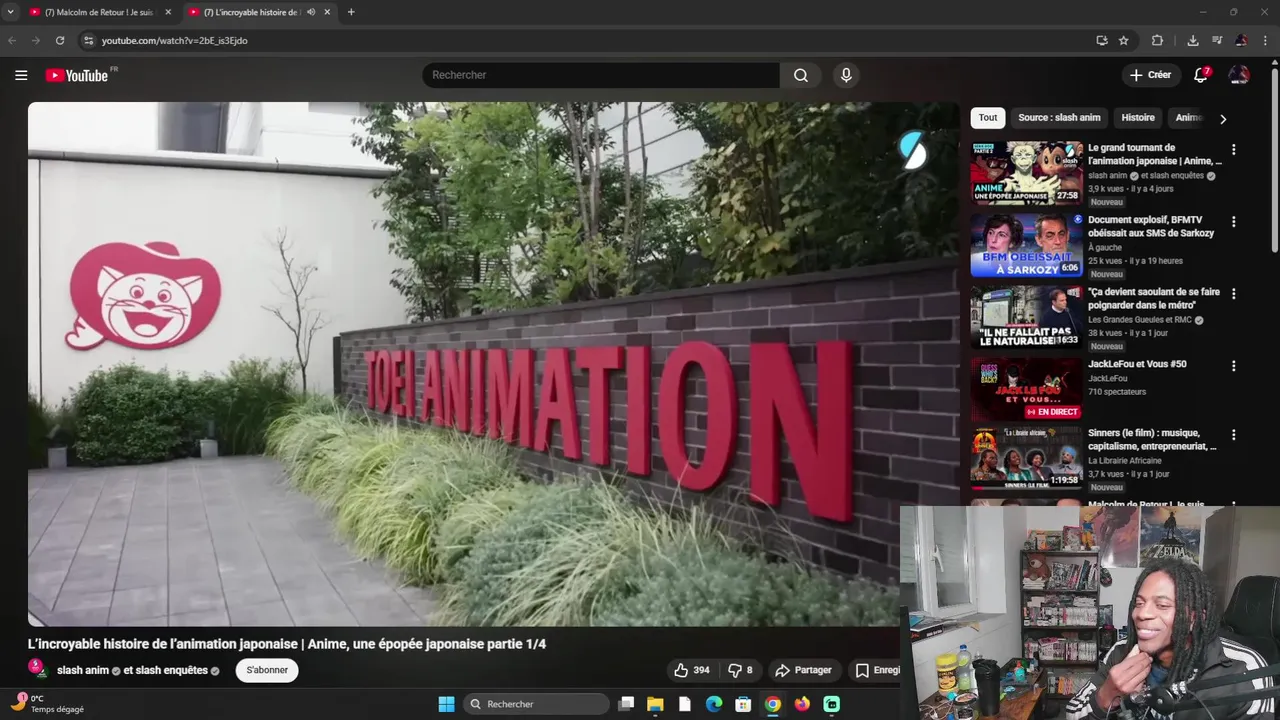Image resolution: width=1280 pixels, height=720 pixels.
Task: Click the 'Créer' button
Action: (x=1150, y=75)
